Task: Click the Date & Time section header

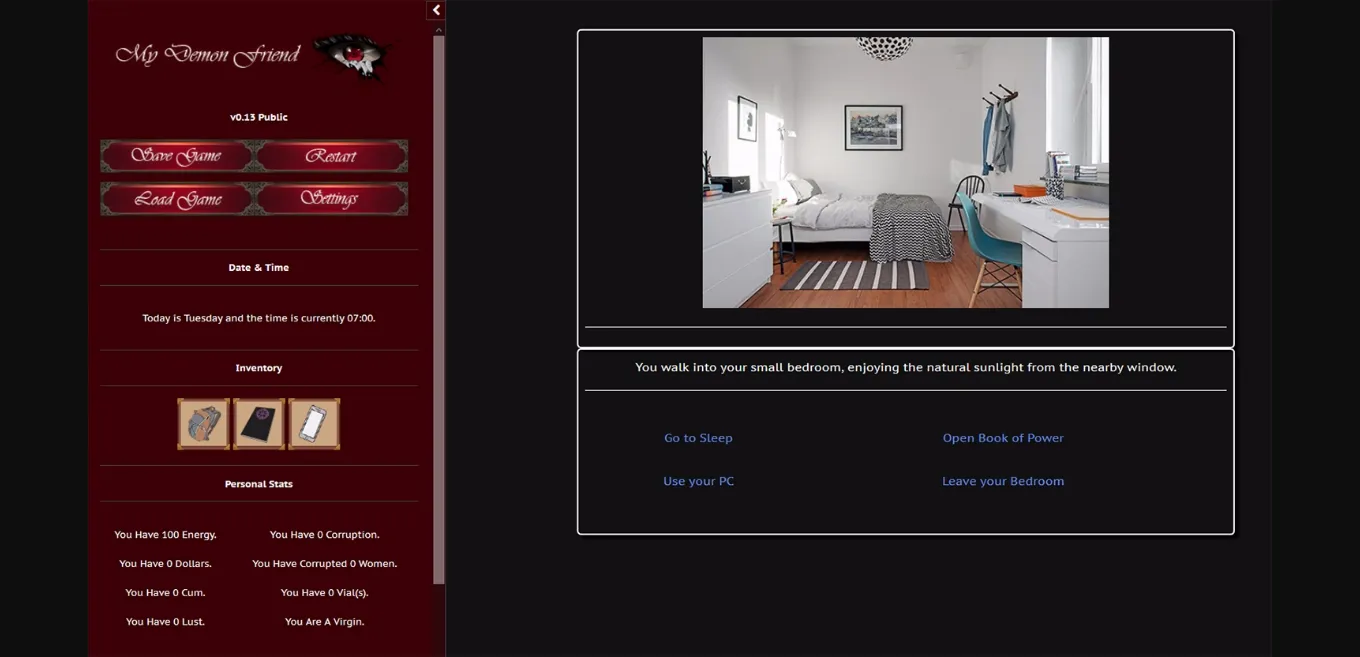Action: coord(258,267)
